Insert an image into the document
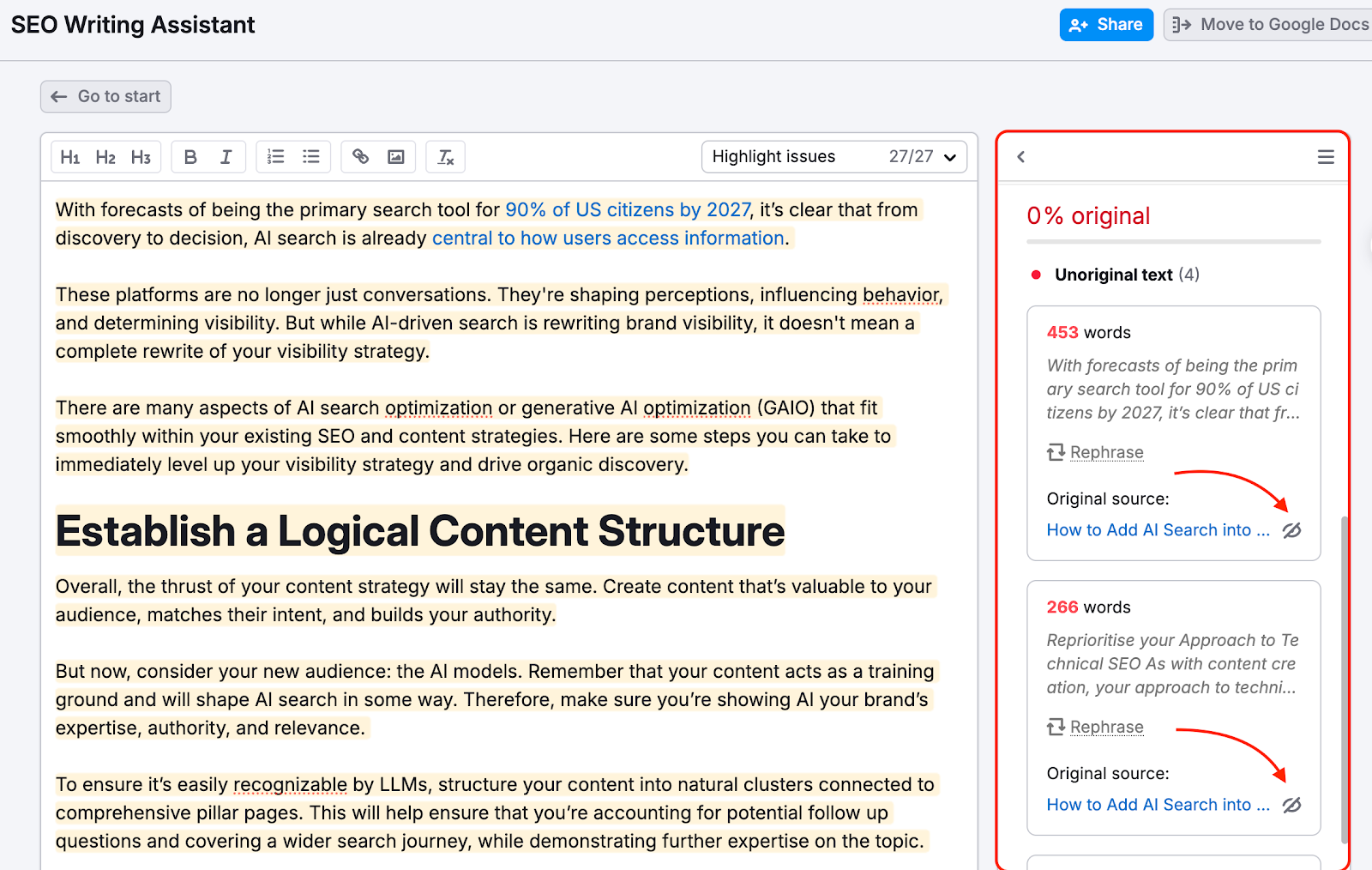The height and width of the screenshot is (870, 1372). tap(395, 156)
